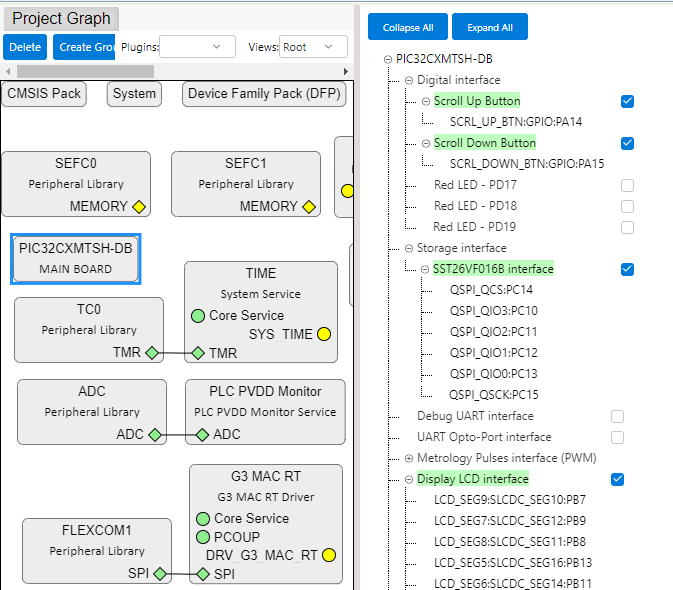The width and height of the screenshot is (673, 590).
Task: Select the PIC32CXMTSH-DB main board block
Action: pyautogui.click(x=76, y=258)
